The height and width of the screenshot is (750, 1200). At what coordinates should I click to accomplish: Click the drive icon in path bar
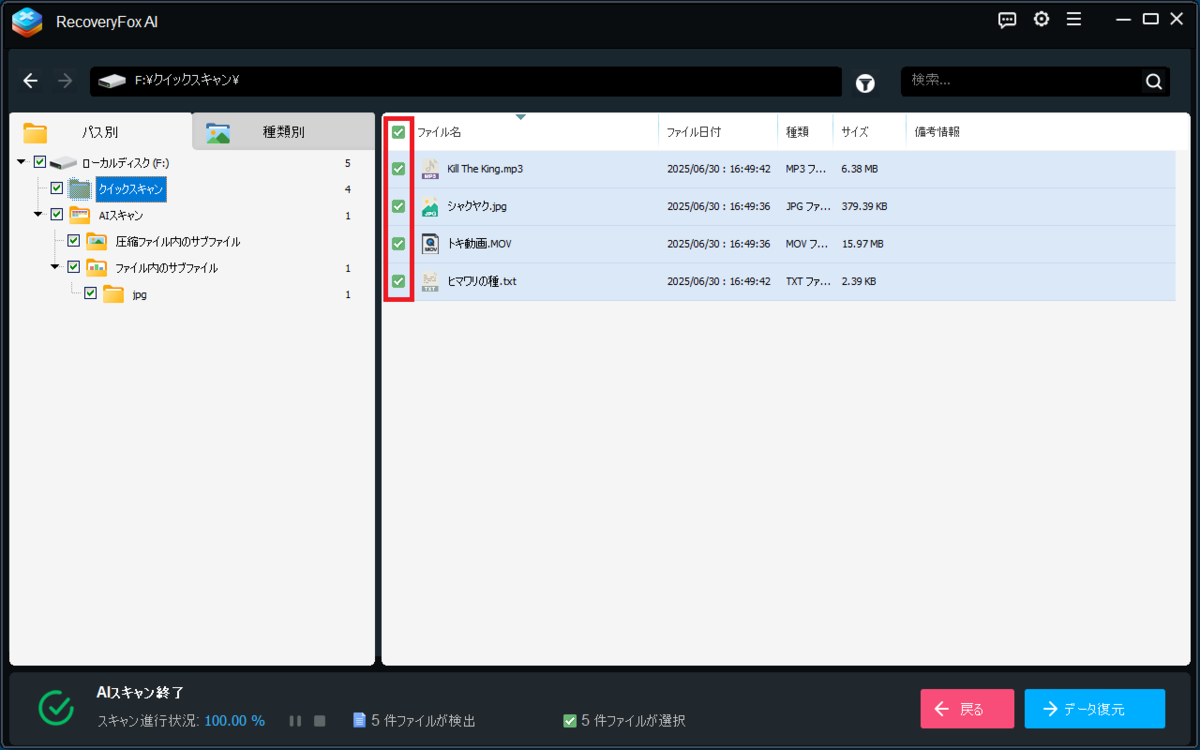pyautogui.click(x=112, y=81)
